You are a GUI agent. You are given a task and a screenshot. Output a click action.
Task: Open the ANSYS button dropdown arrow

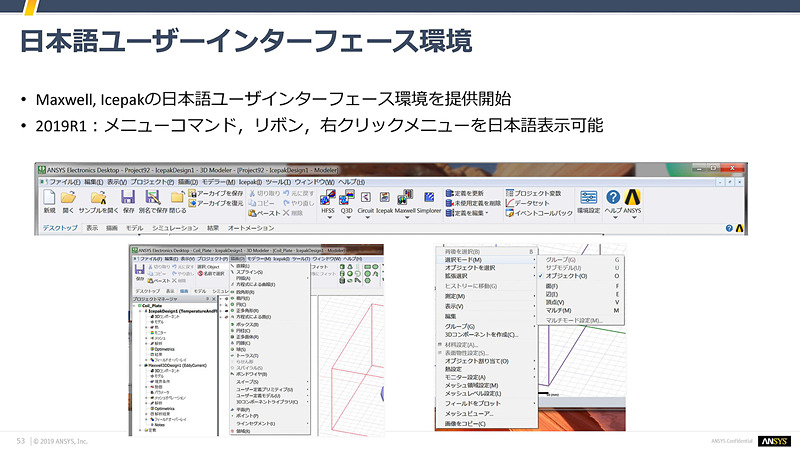[634, 218]
